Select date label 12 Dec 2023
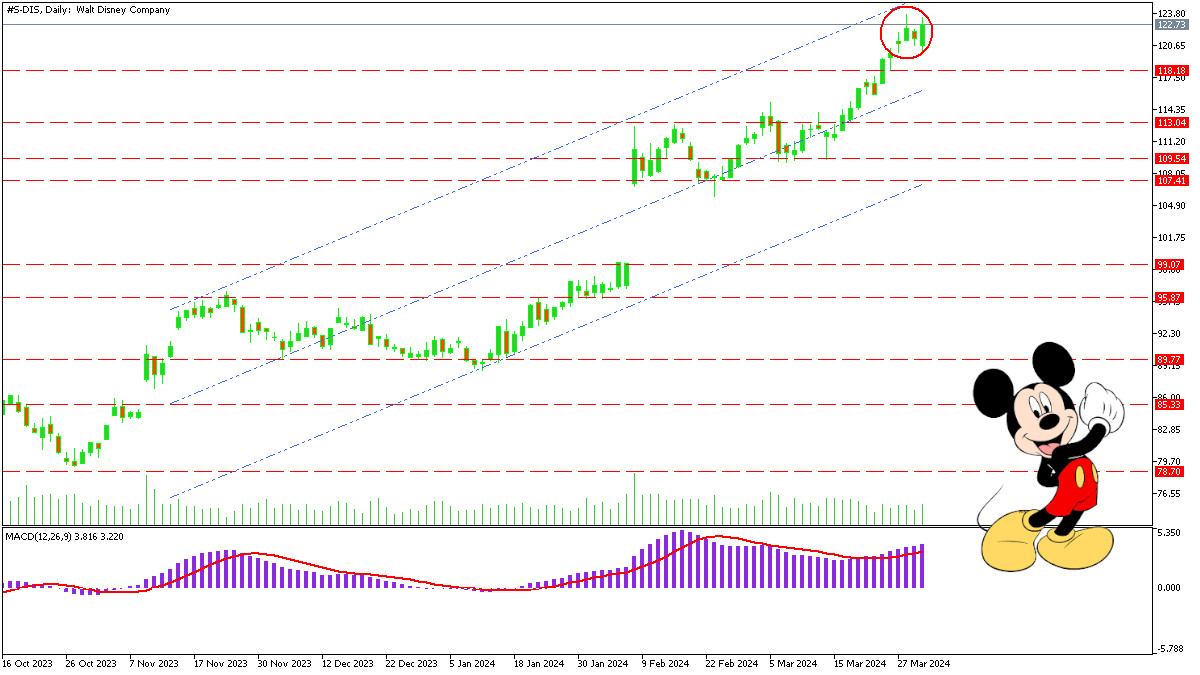This screenshot has width=1200, height=675. tap(349, 663)
